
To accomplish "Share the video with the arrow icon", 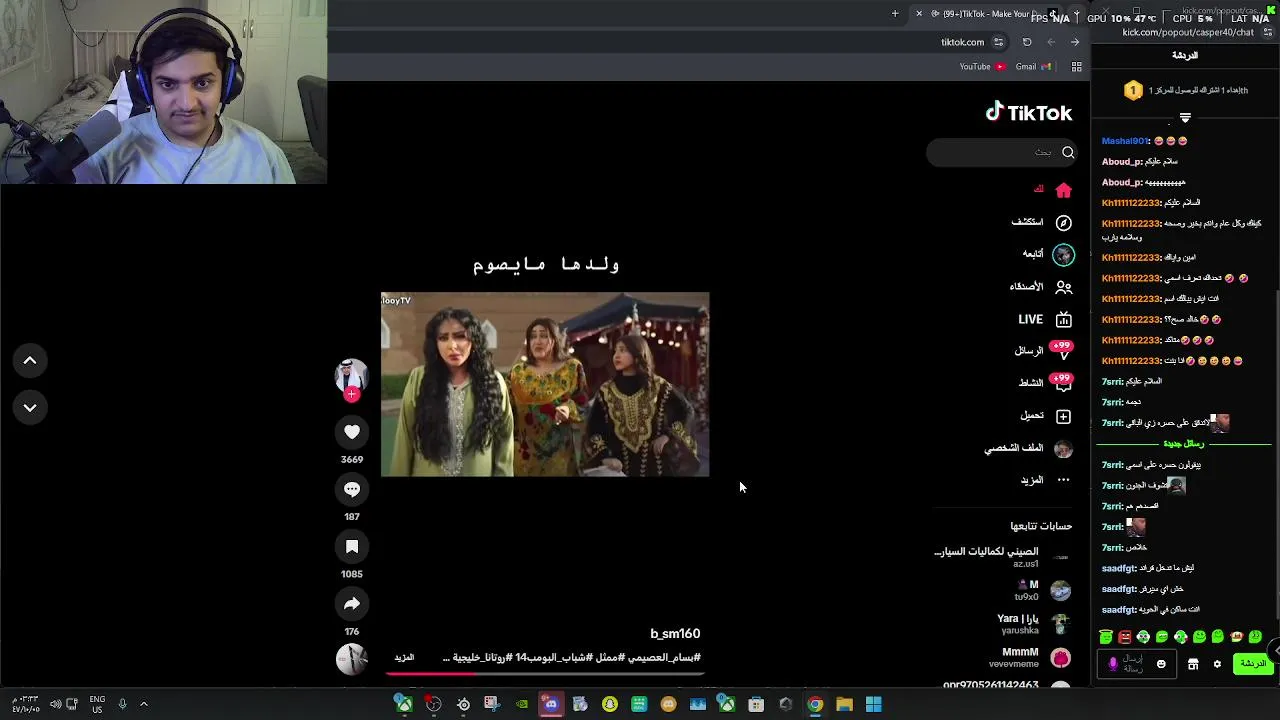I will 352,604.
